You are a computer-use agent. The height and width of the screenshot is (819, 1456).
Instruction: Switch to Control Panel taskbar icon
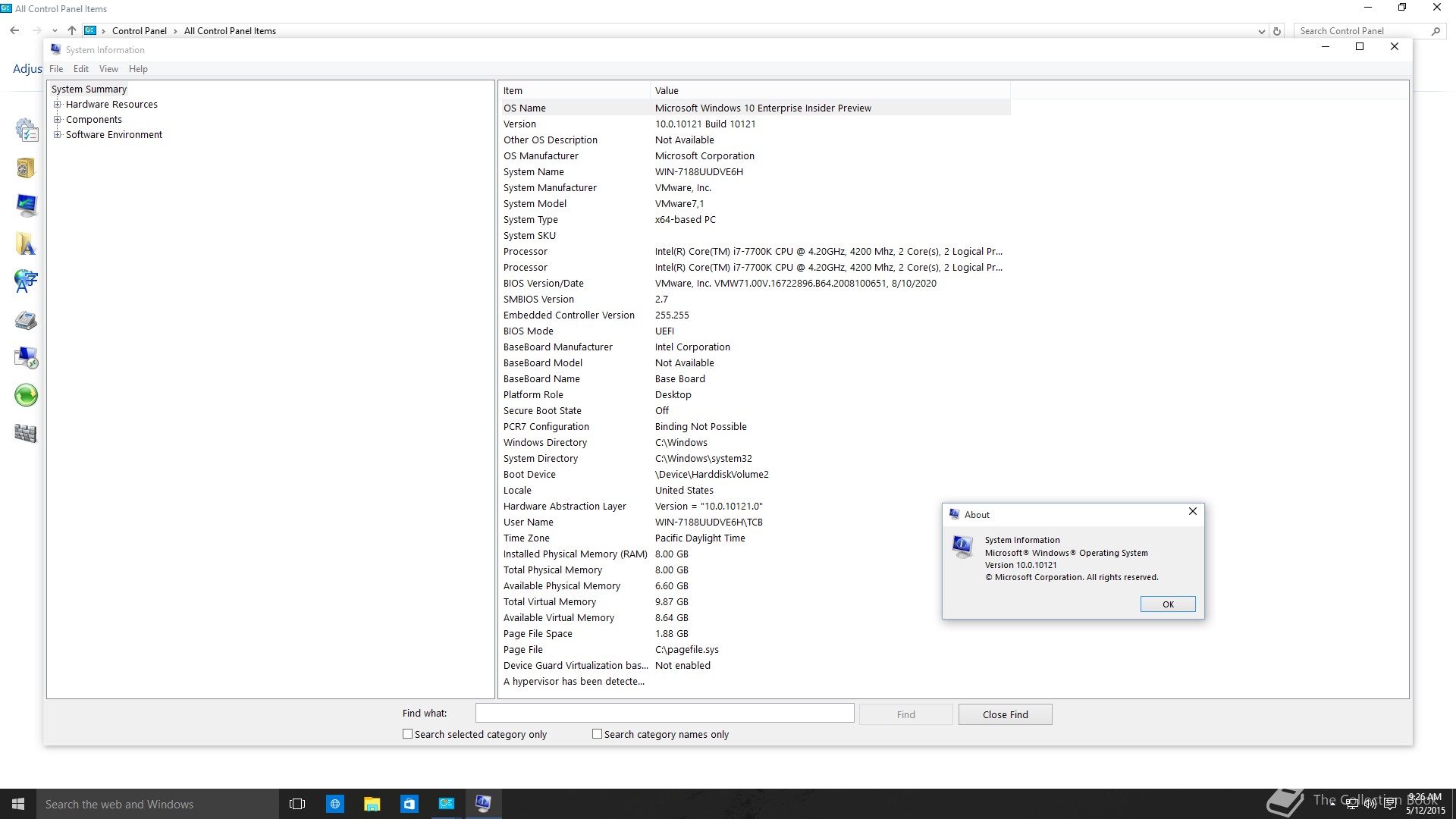[446, 804]
